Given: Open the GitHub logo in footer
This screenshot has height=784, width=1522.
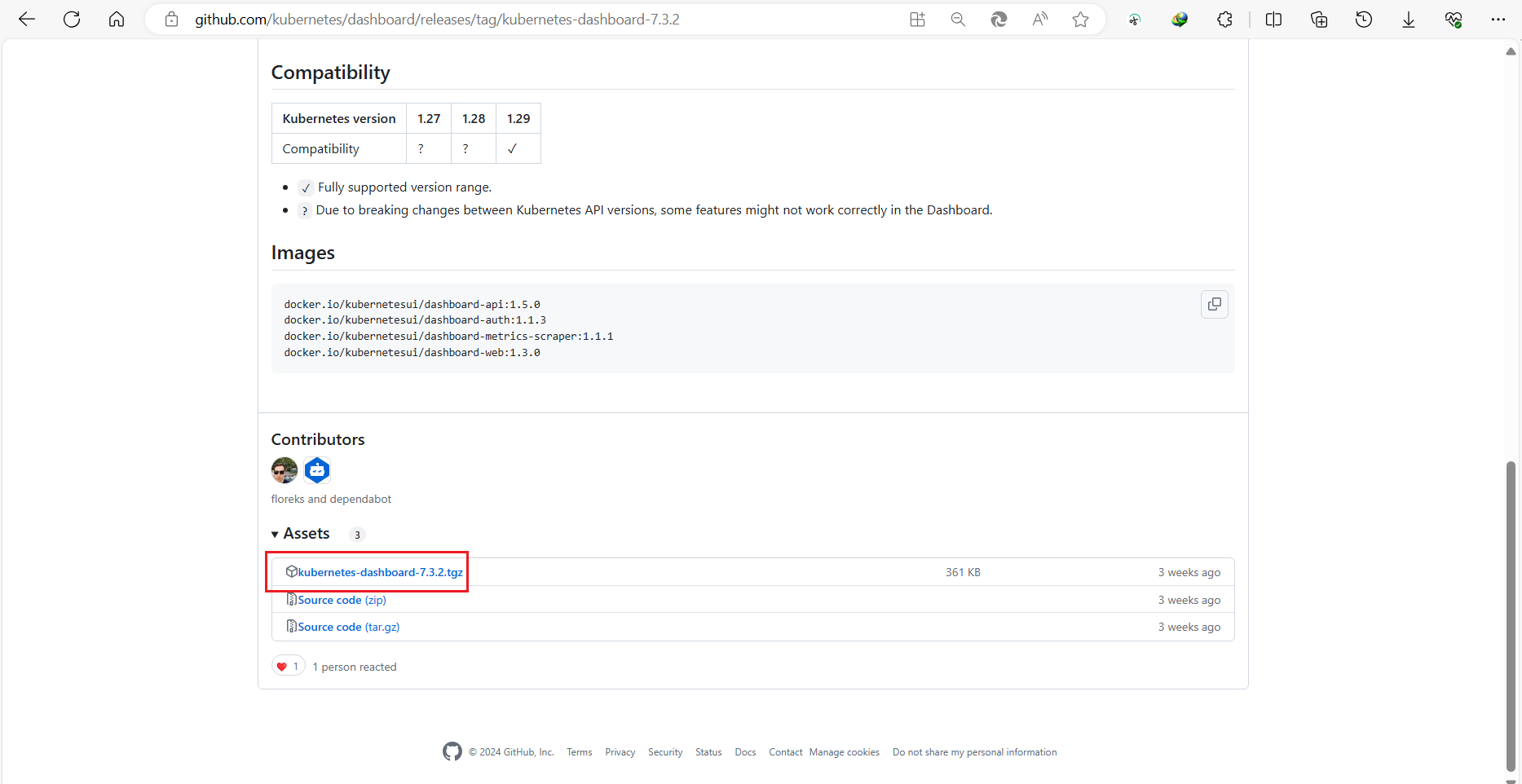Looking at the screenshot, I should point(452,751).
